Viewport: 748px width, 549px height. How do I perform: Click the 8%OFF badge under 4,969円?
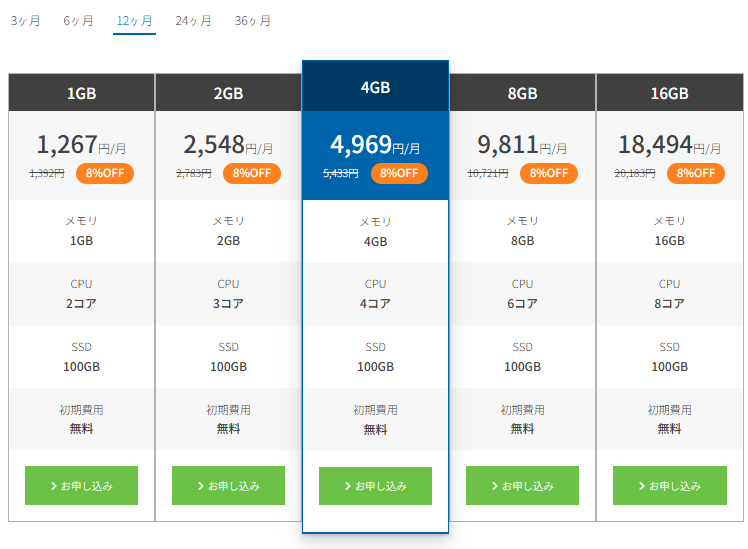click(398, 173)
